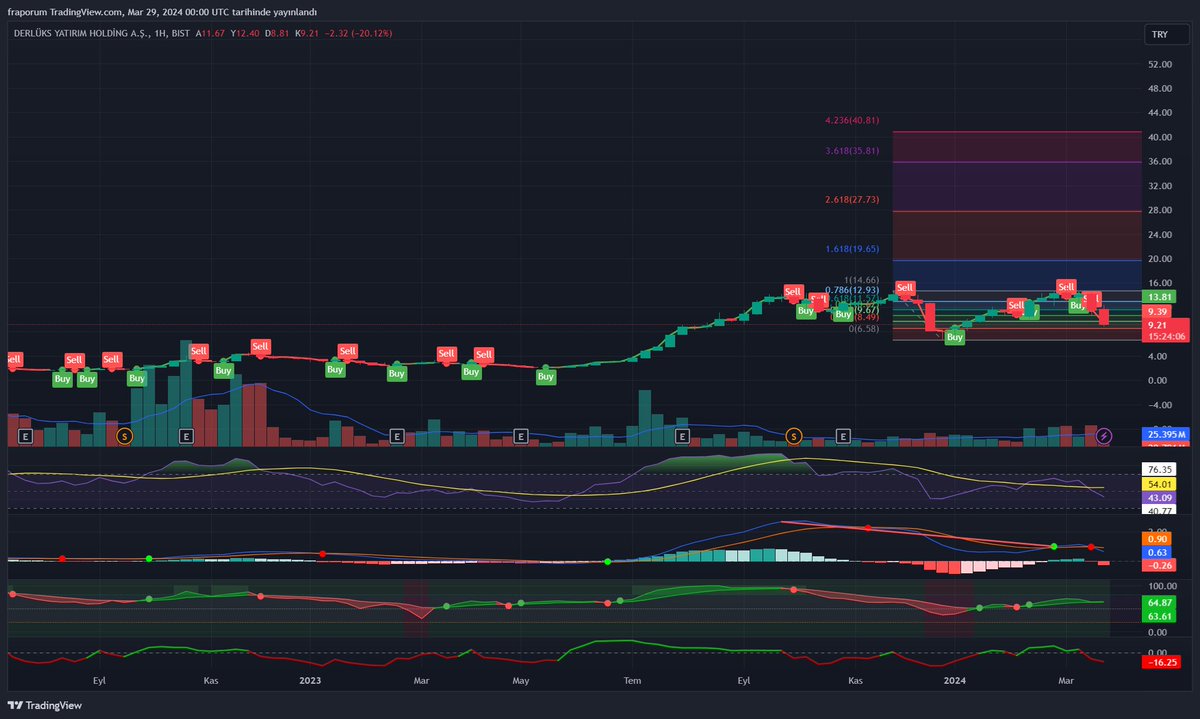The image size is (1200, 719).
Task: Click the 4.236(40.81) Fibonacci level label
Action: 852,120
